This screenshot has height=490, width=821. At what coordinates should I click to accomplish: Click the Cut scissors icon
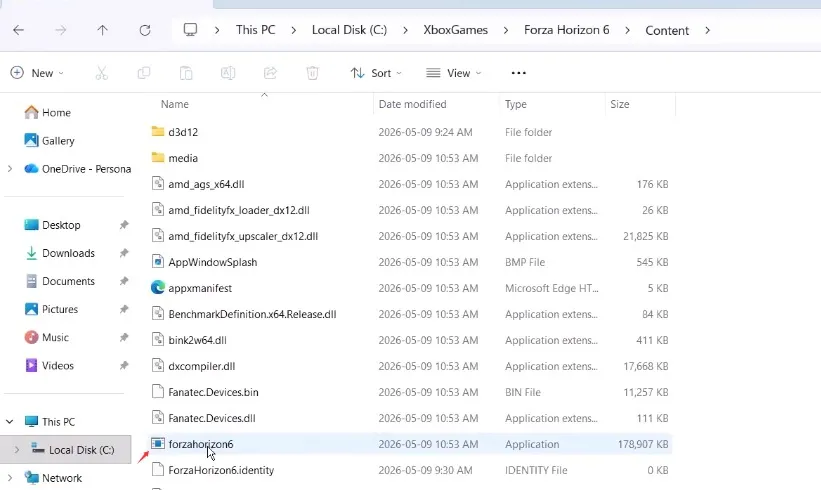coord(102,73)
